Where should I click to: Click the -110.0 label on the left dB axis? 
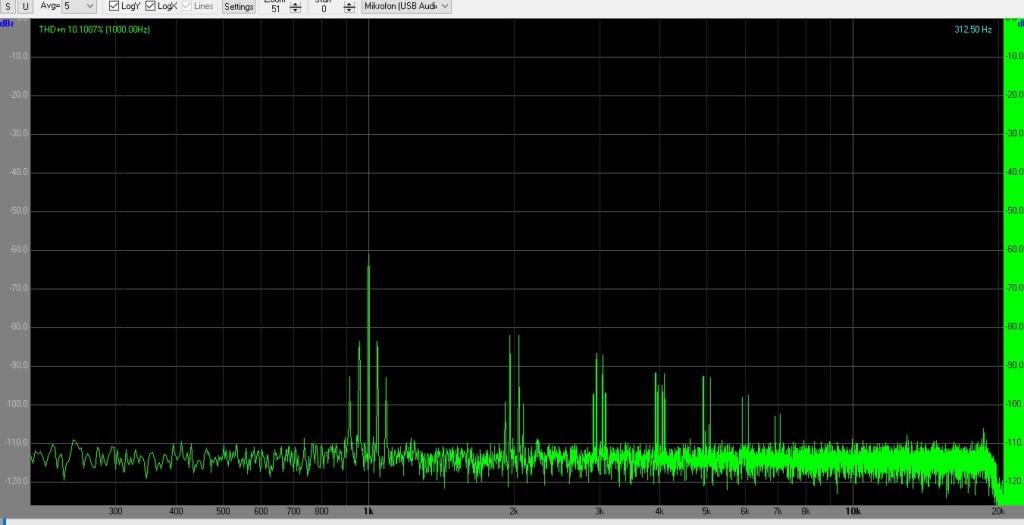pyautogui.click(x=19, y=442)
